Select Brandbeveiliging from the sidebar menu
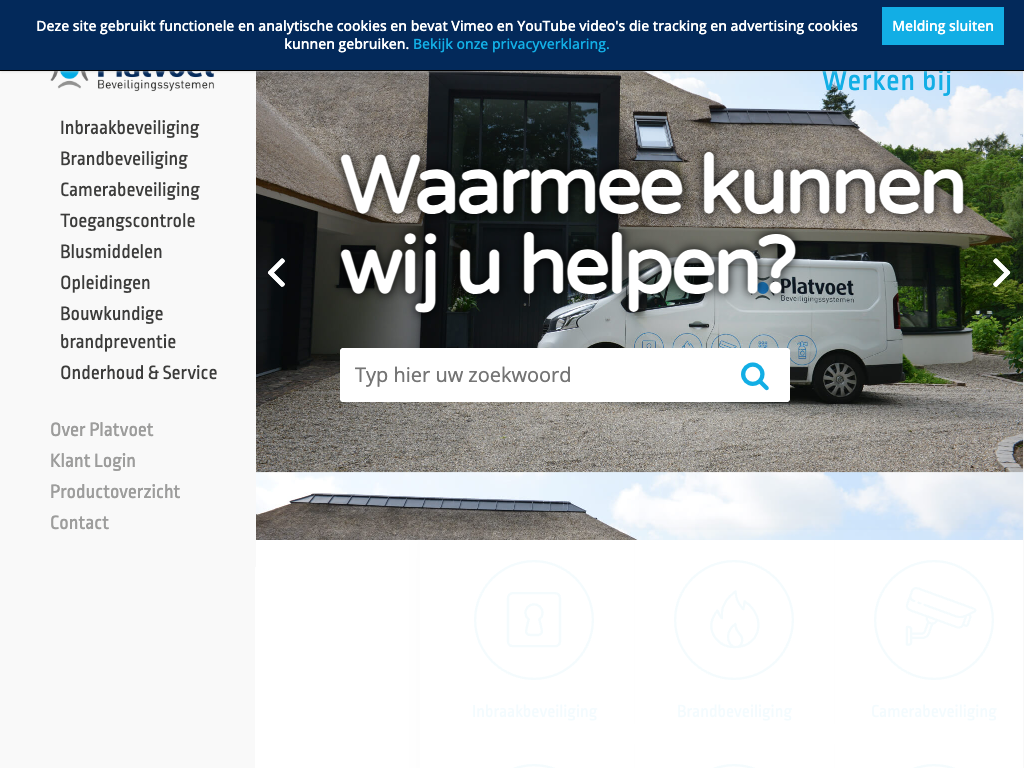Image resolution: width=1024 pixels, height=768 pixels. (x=124, y=159)
